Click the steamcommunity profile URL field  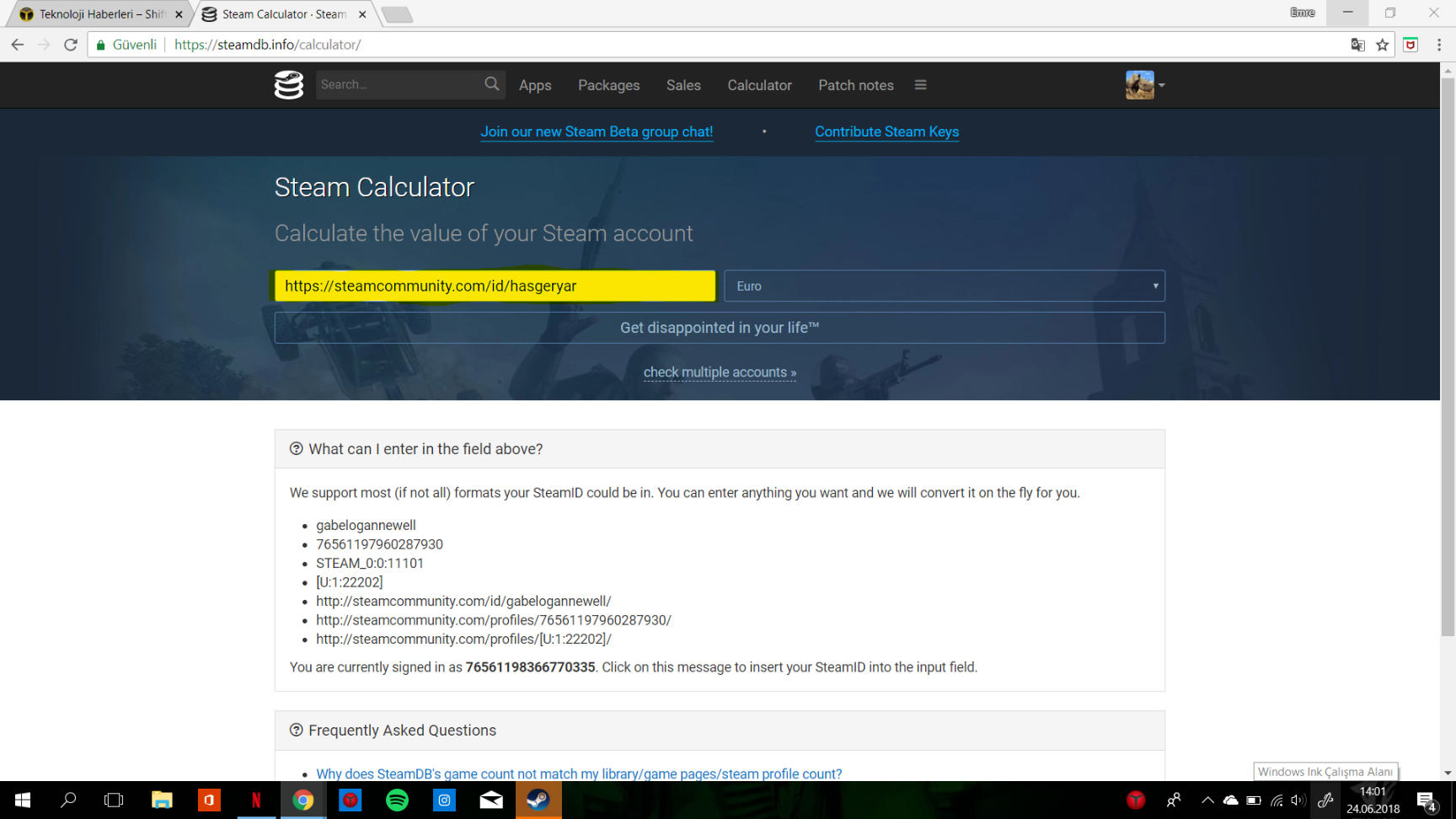coord(495,286)
